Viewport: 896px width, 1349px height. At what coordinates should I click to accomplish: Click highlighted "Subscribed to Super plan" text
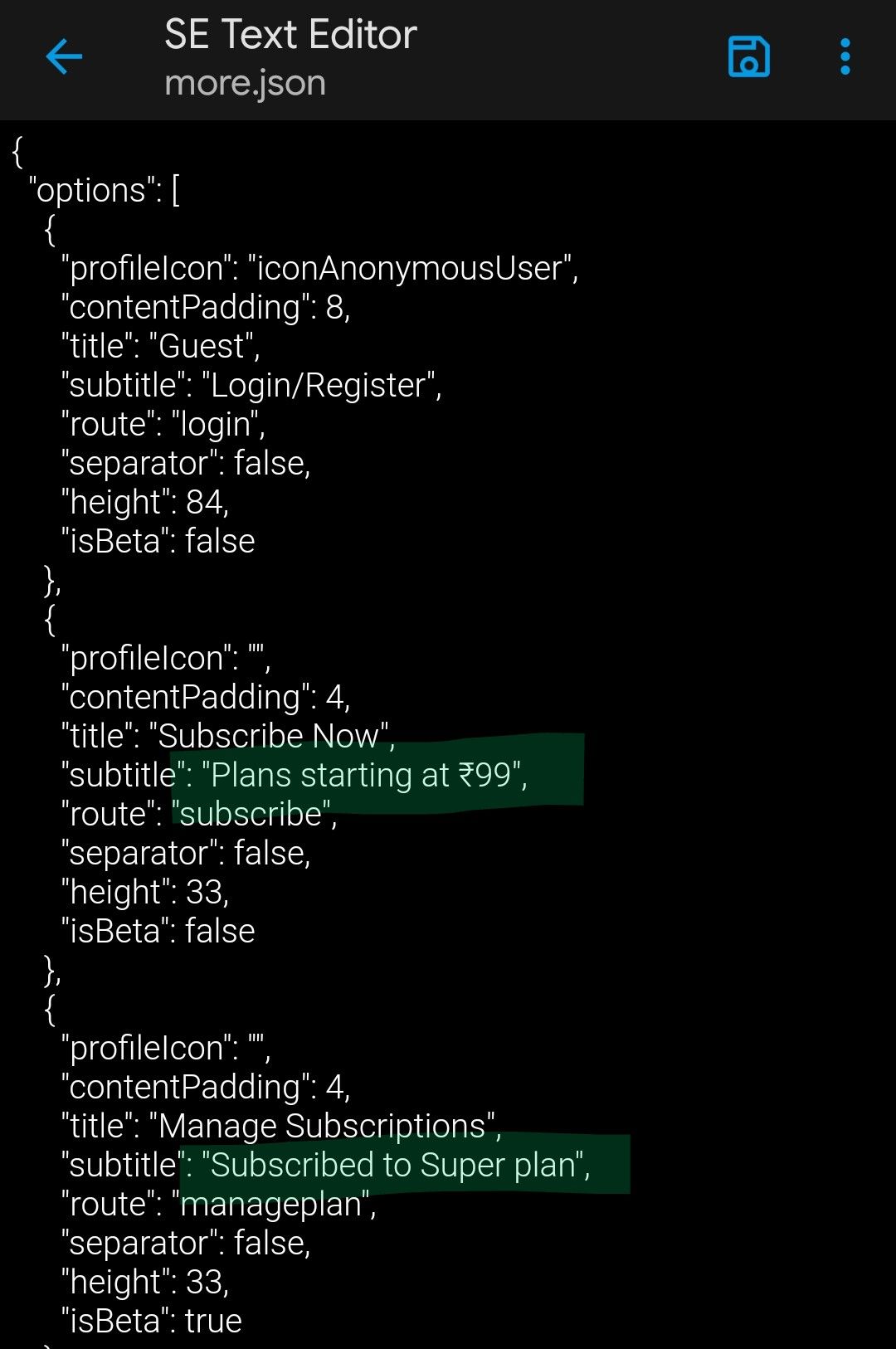pyautogui.click(x=392, y=1165)
